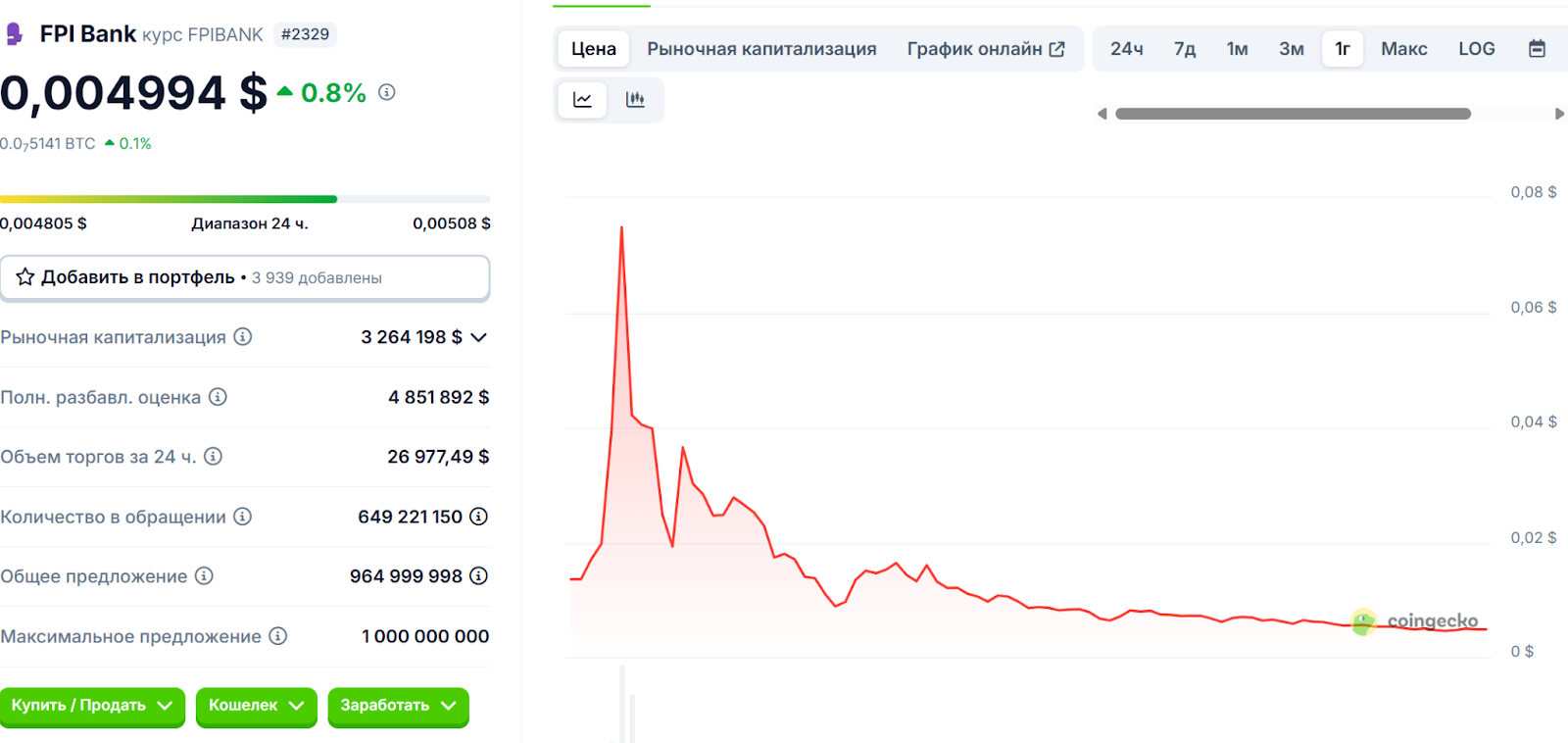The image size is (1568, 743).
Task: Open info icon beside Полн. разбавл. оценка
Action: (218, 397)
